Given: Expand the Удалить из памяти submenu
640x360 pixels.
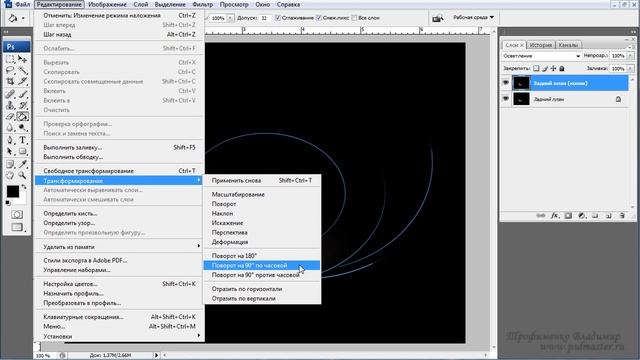Looking at the screenshot, I should 119,247.
